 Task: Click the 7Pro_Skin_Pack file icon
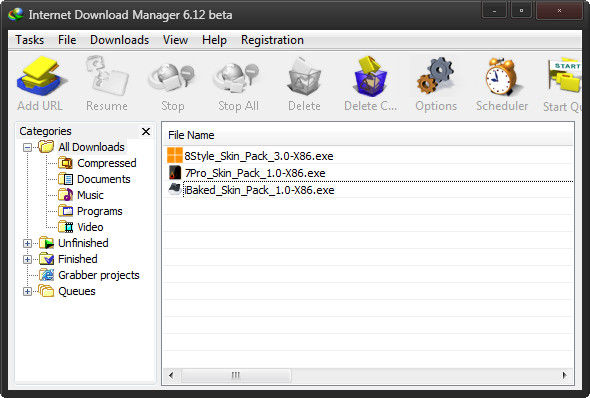coord(175,172)
